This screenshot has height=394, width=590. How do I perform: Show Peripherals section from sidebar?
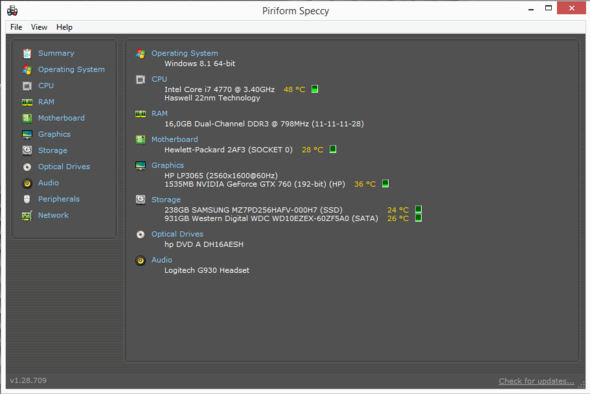[59, 199]
